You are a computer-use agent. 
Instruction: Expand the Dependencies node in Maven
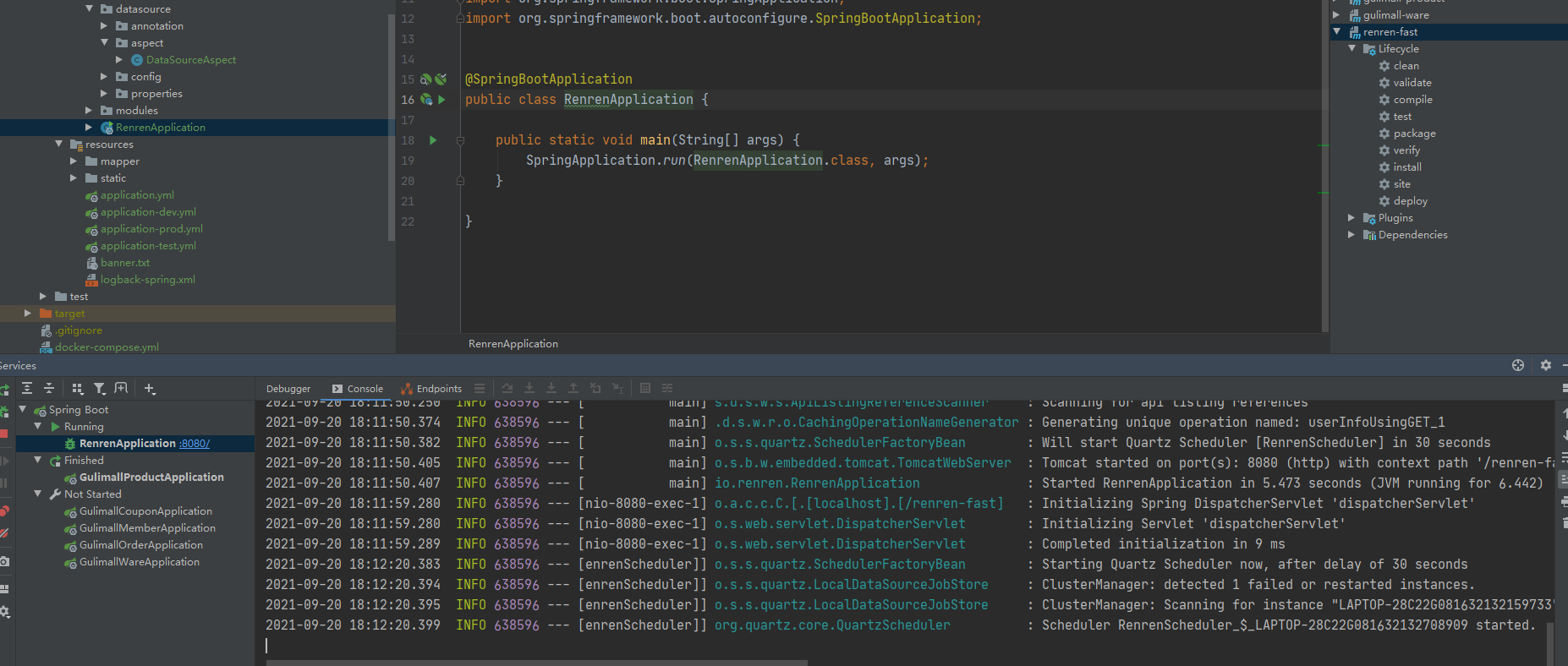click(1351, 235)
